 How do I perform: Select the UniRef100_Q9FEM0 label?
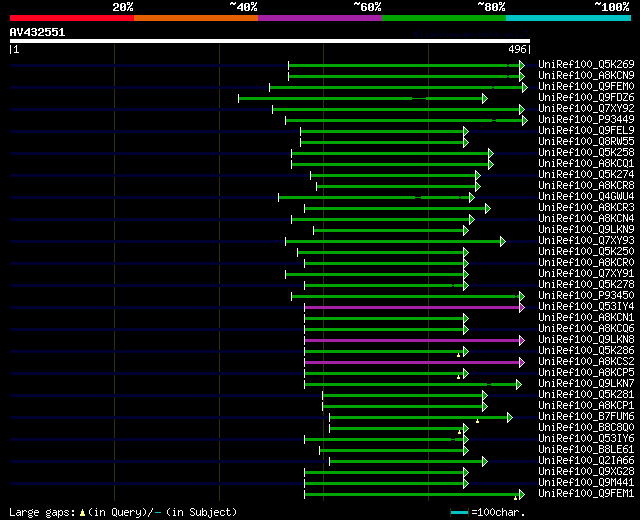[586, 87]
